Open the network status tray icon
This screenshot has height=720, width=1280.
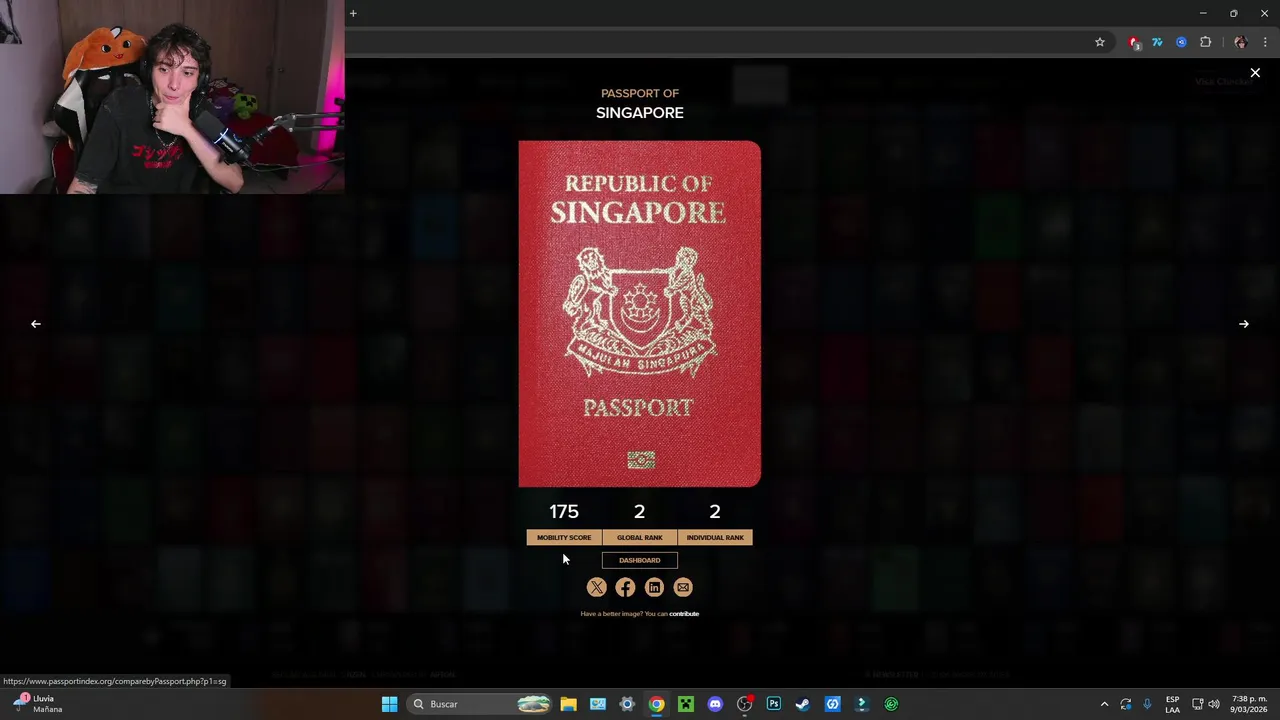(x=1197, y=704)
